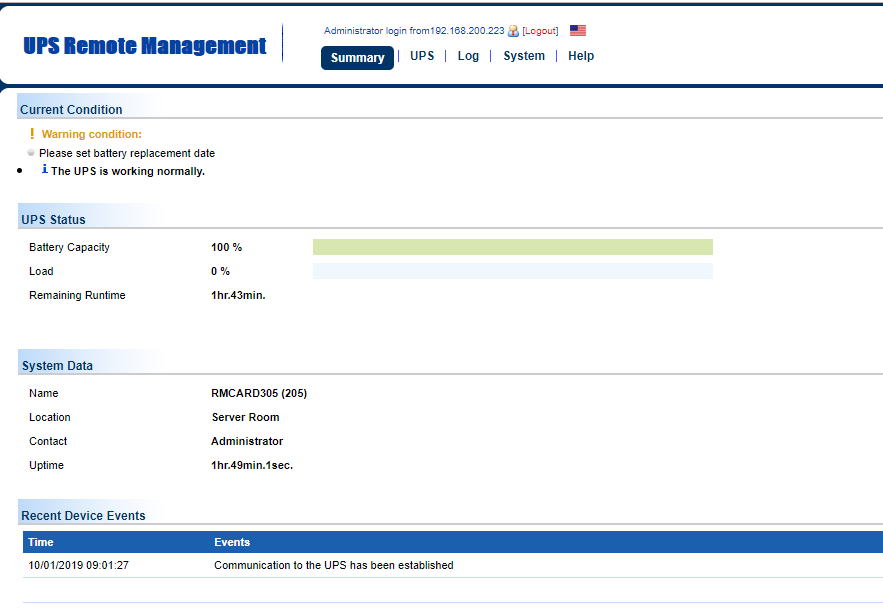
Task: Open the Help menu
Action: click(581, 56)
